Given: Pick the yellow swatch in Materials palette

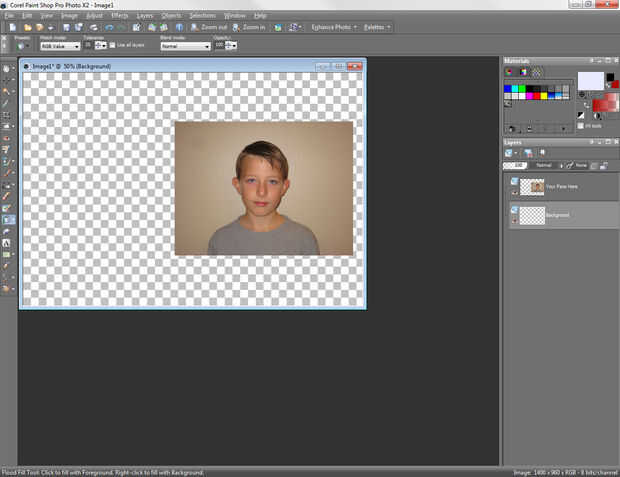Looking at the screenshot, I should [543, 97].
